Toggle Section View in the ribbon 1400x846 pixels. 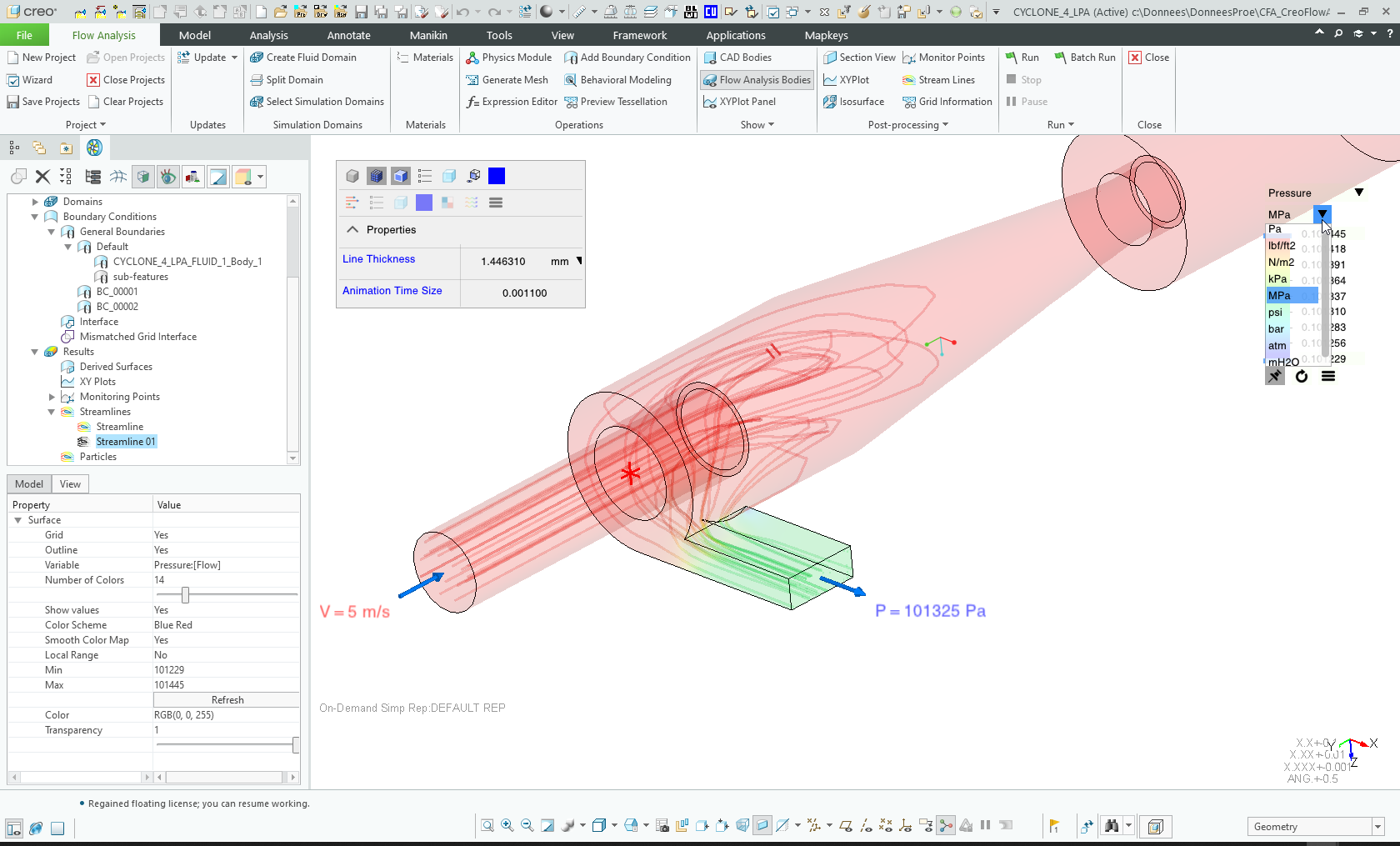pyautogui.click(x=858, y=58)
